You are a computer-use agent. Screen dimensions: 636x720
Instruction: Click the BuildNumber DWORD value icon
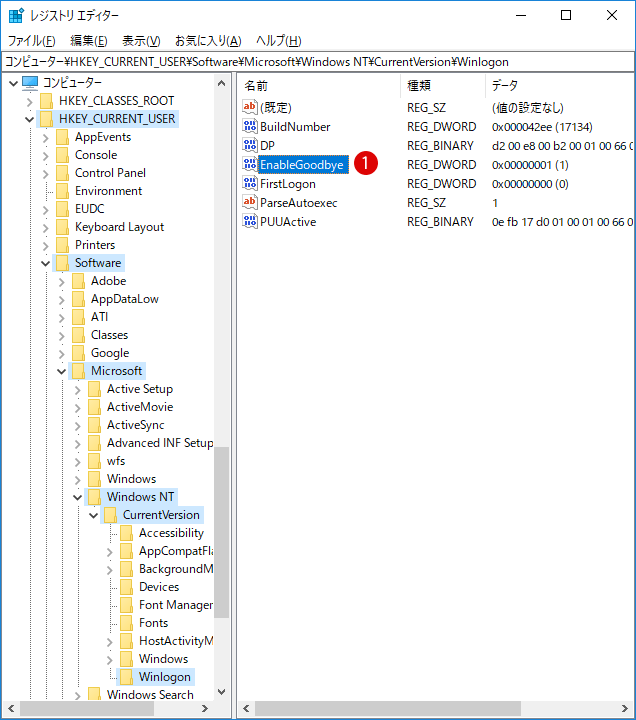click(x=250, y=126)
